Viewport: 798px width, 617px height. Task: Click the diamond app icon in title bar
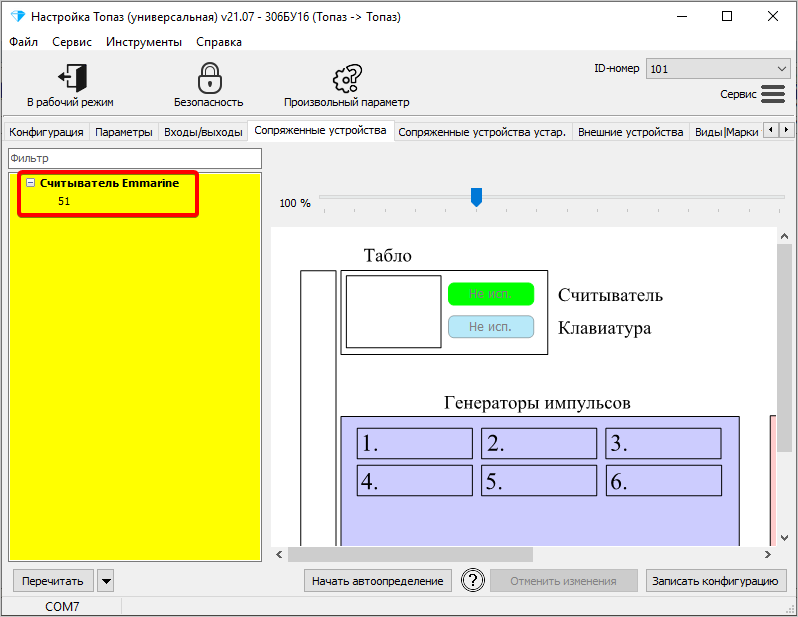tap(18, 17)
